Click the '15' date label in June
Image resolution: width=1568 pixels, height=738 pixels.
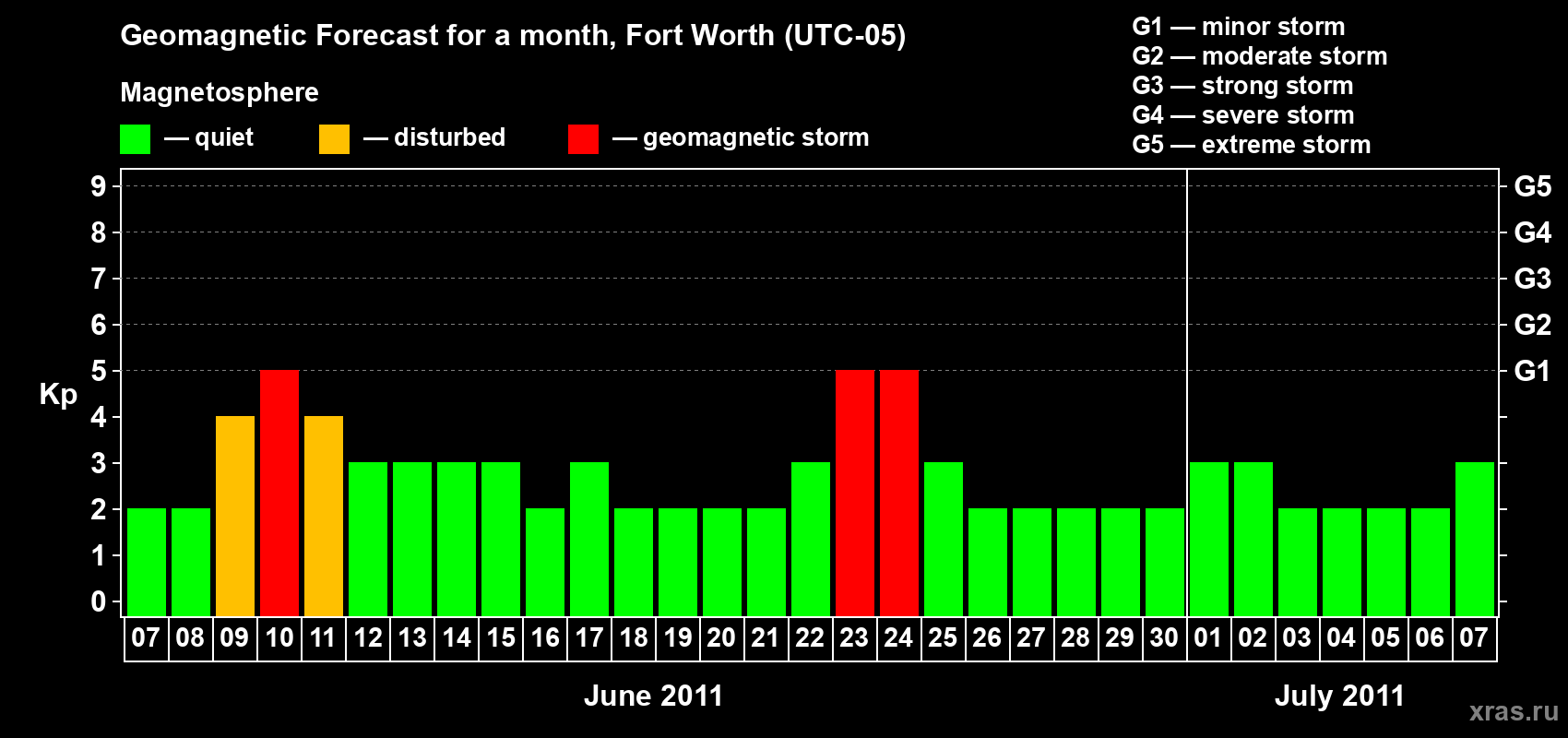click(500, 638)
